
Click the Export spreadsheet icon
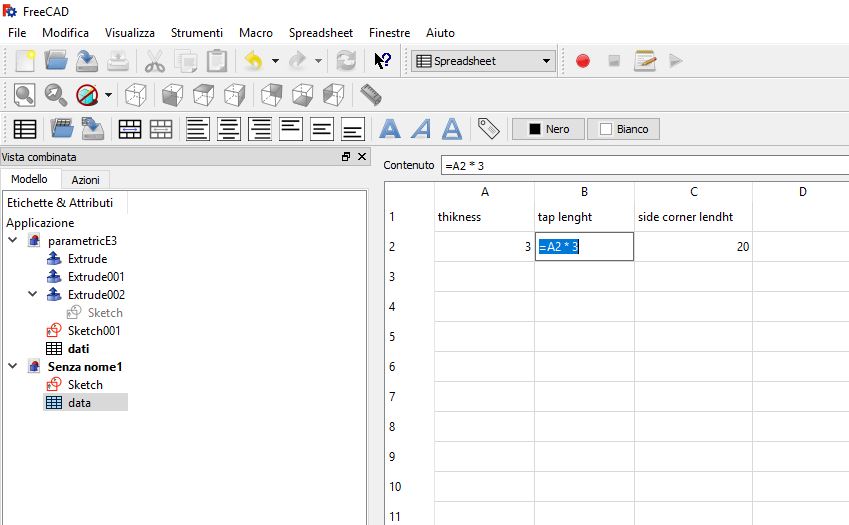tap(93, 129)
